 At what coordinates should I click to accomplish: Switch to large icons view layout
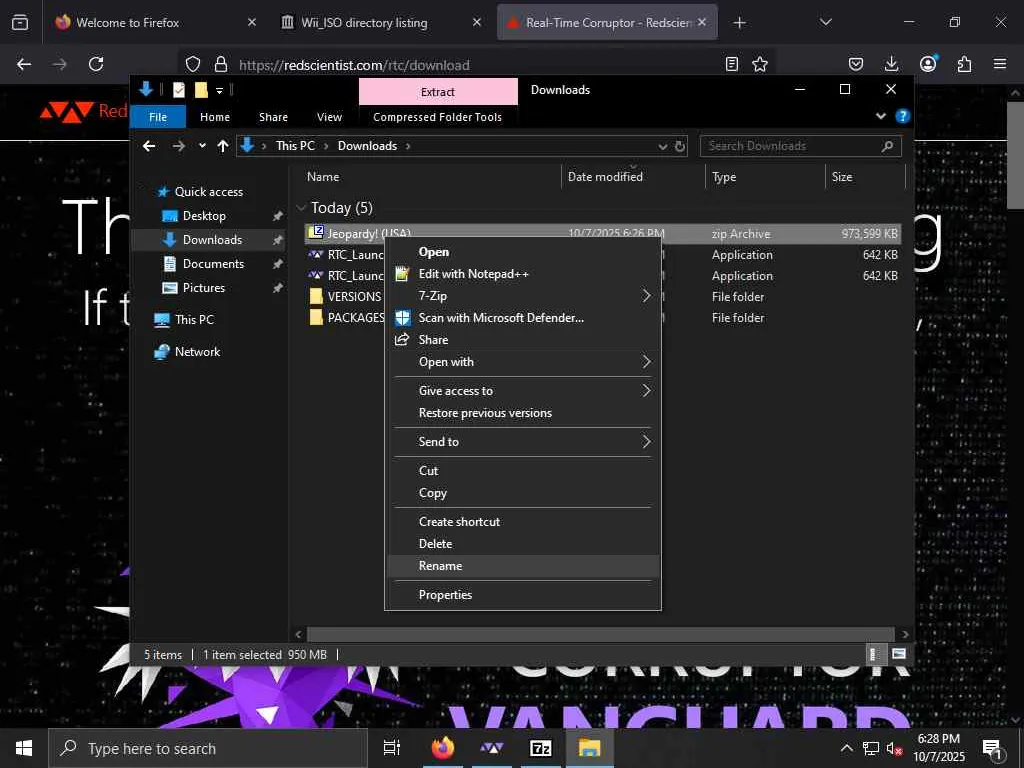pyautogui.click(x=899, y=654)
